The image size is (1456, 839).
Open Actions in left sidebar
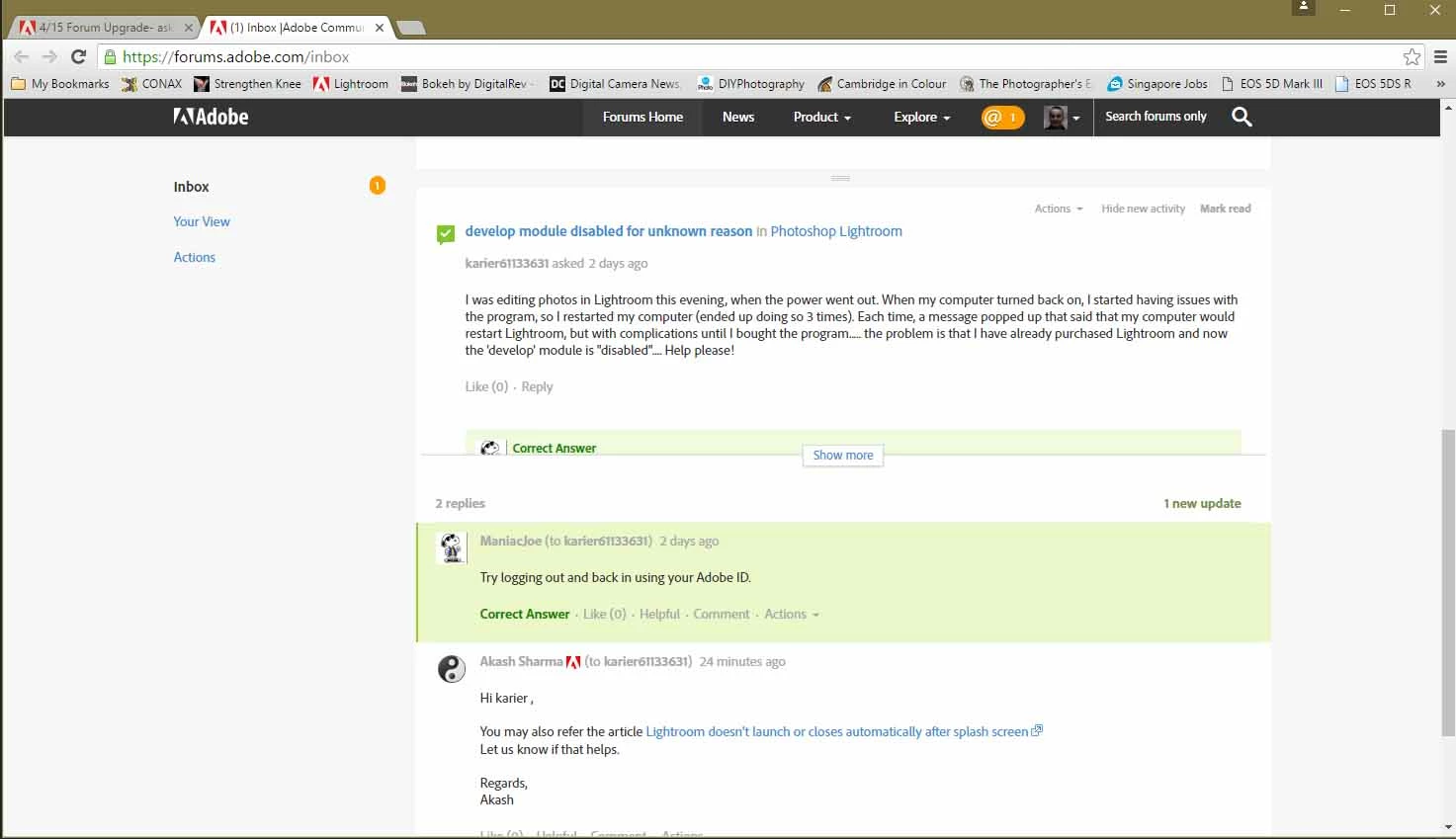(x=195, y=257)
